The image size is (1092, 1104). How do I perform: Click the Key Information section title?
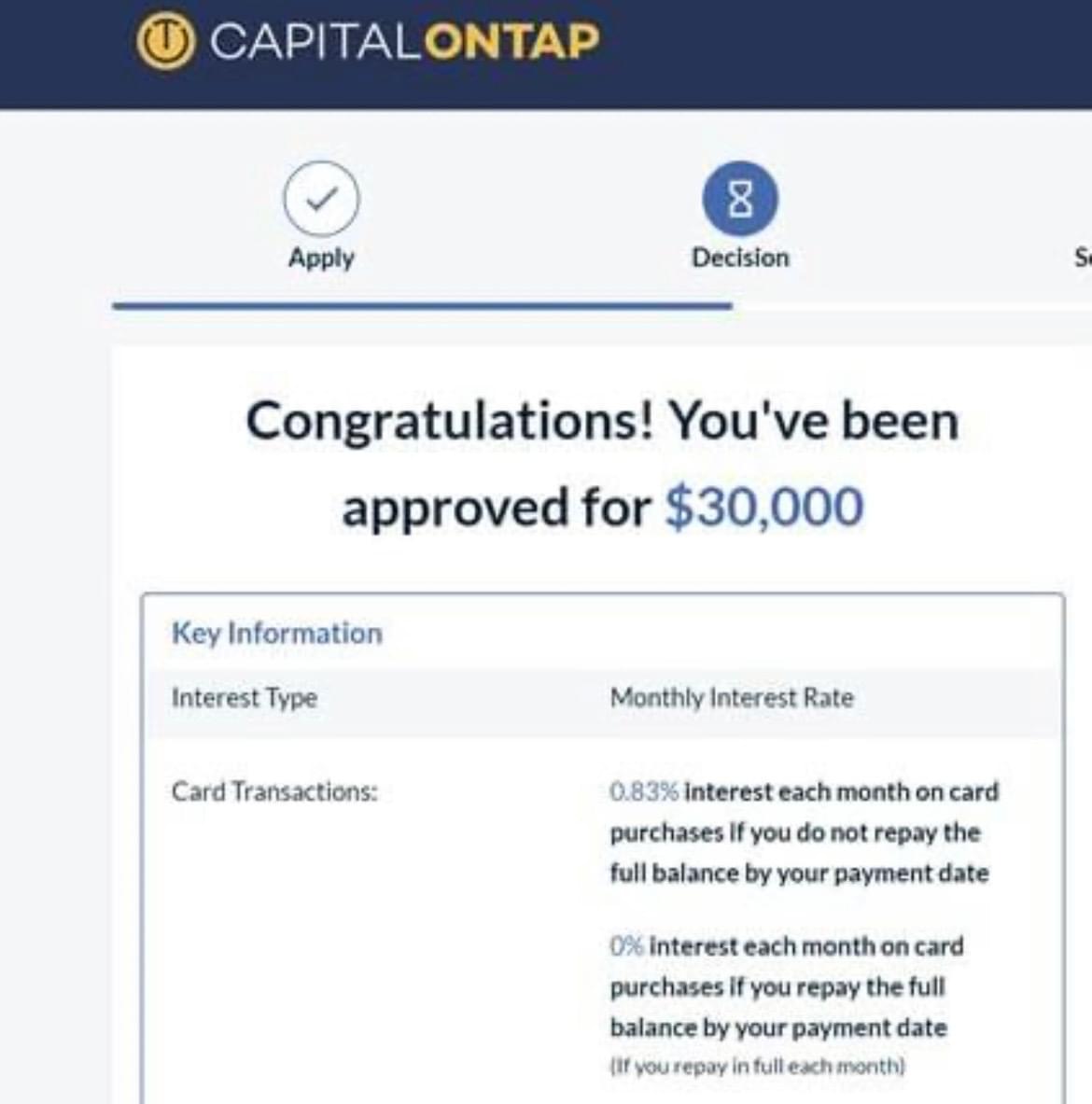tap(277, 633)
